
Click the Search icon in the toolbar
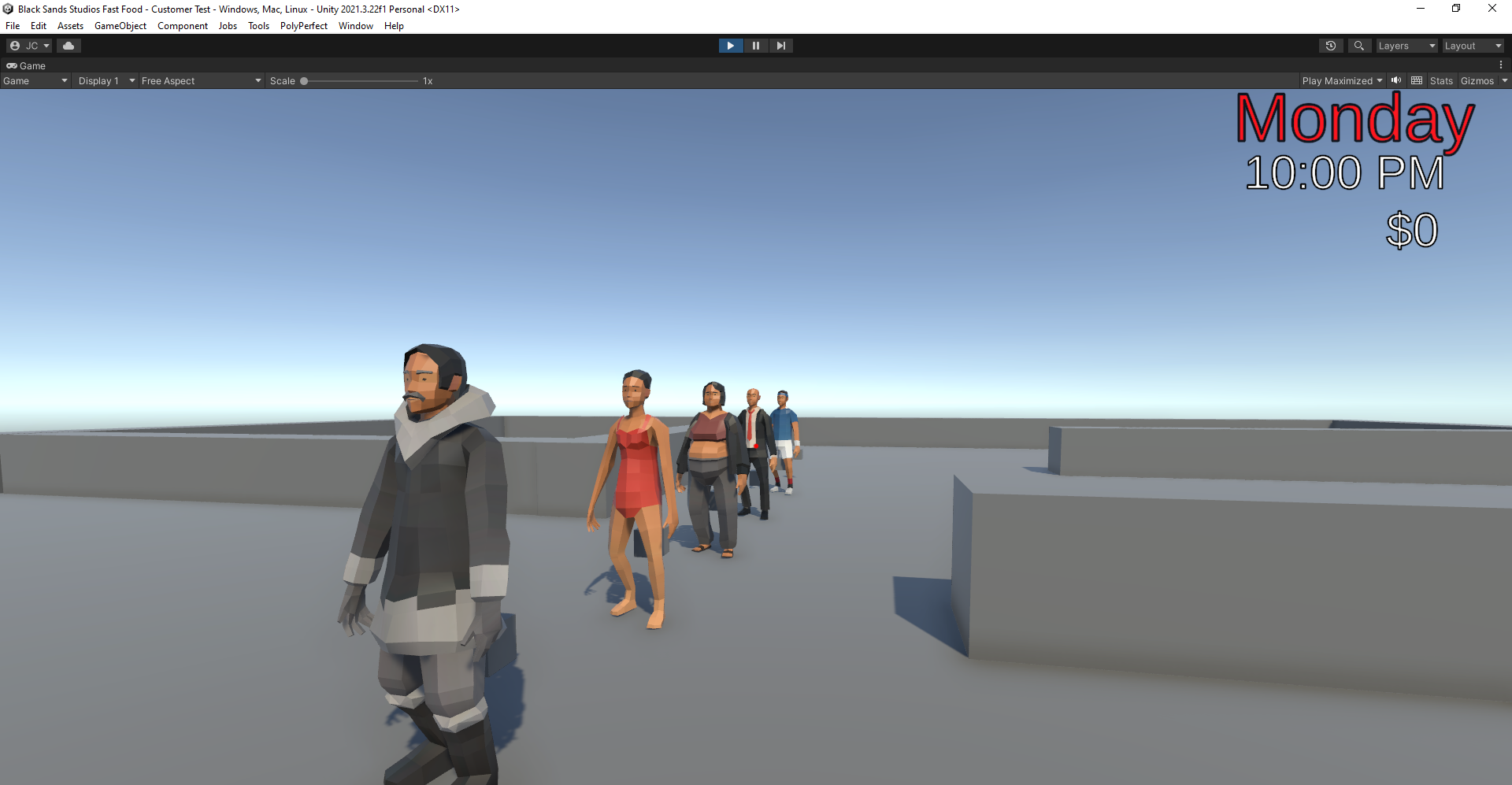[1359, 46]
